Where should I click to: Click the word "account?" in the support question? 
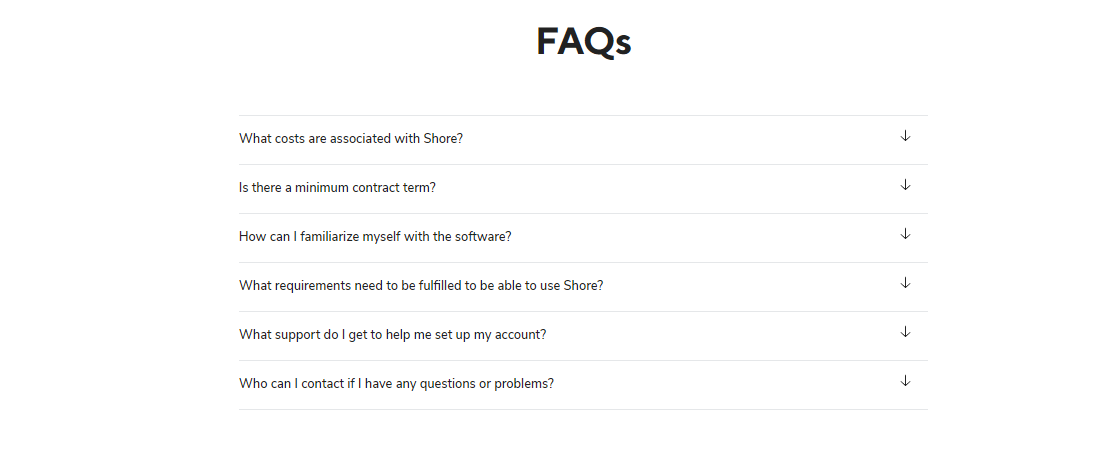(520, 335)
